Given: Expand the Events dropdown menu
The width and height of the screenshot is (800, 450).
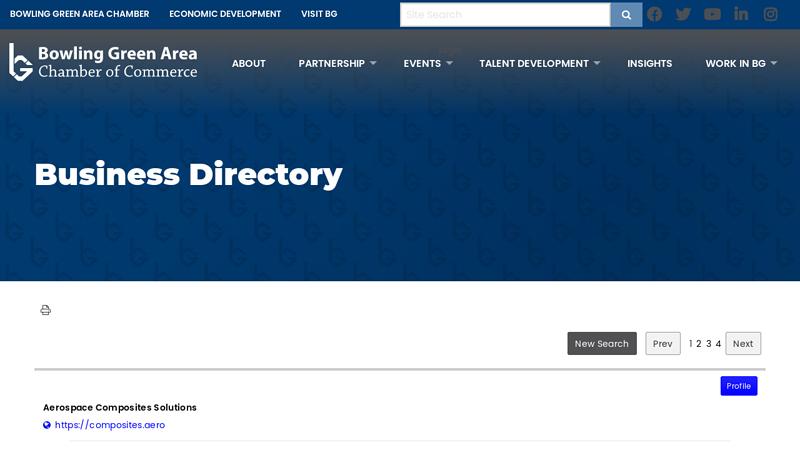Looking at the screenshot, I should tap(428, 63).
